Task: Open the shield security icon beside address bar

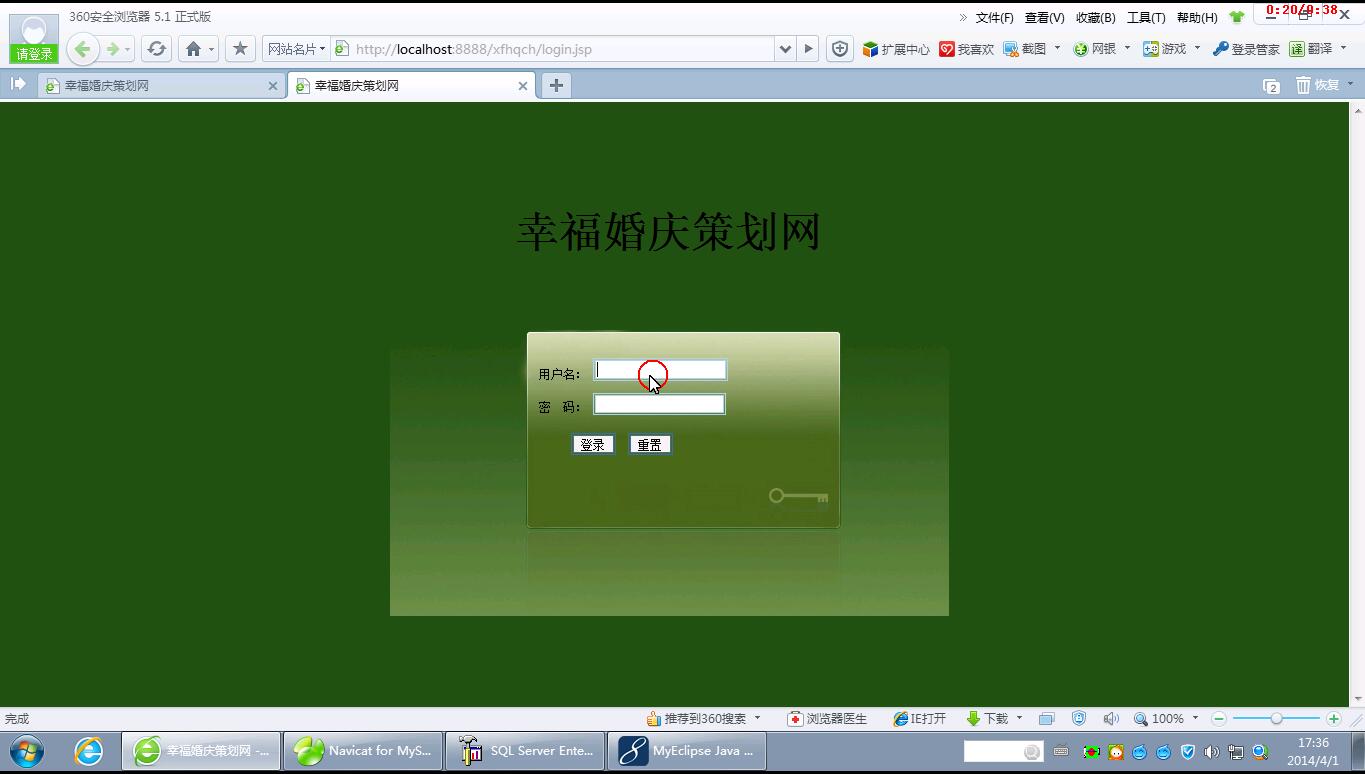Action: click(x=840, y=49)
